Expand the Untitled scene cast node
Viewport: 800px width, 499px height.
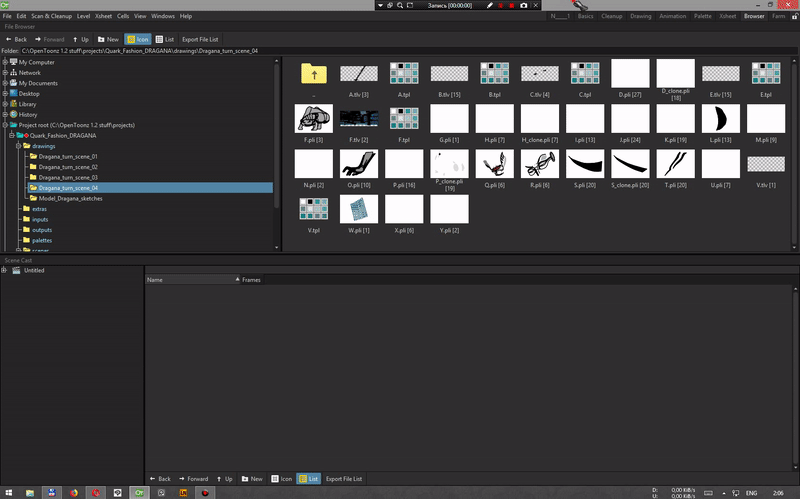[x=4, y=270]
